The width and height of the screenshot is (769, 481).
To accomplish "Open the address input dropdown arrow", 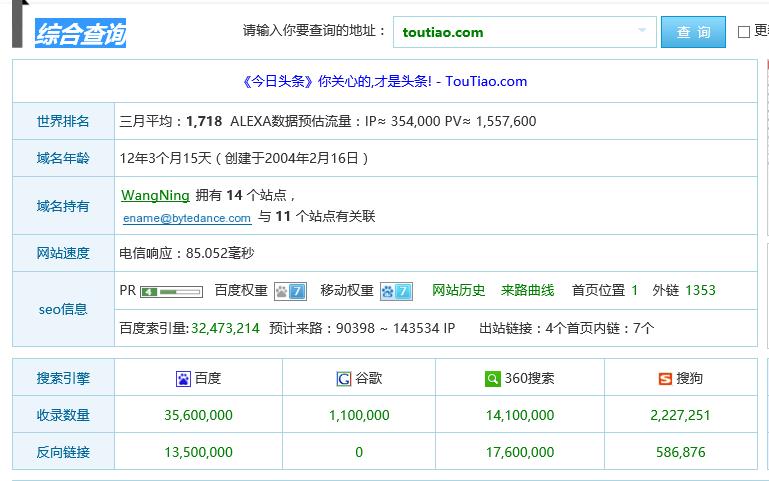I will coord(641,30).
